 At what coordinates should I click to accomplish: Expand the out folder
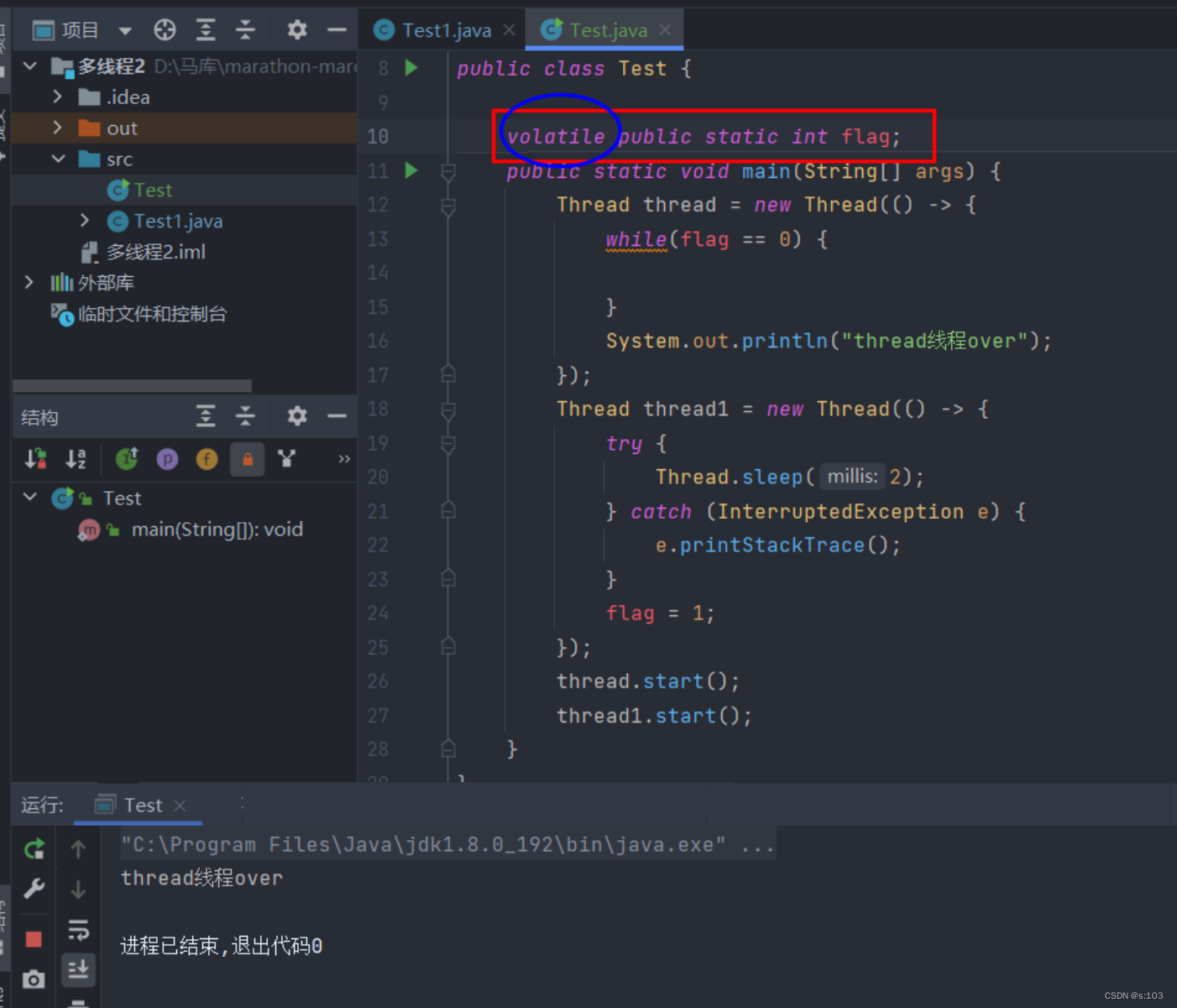pos(57,128)
